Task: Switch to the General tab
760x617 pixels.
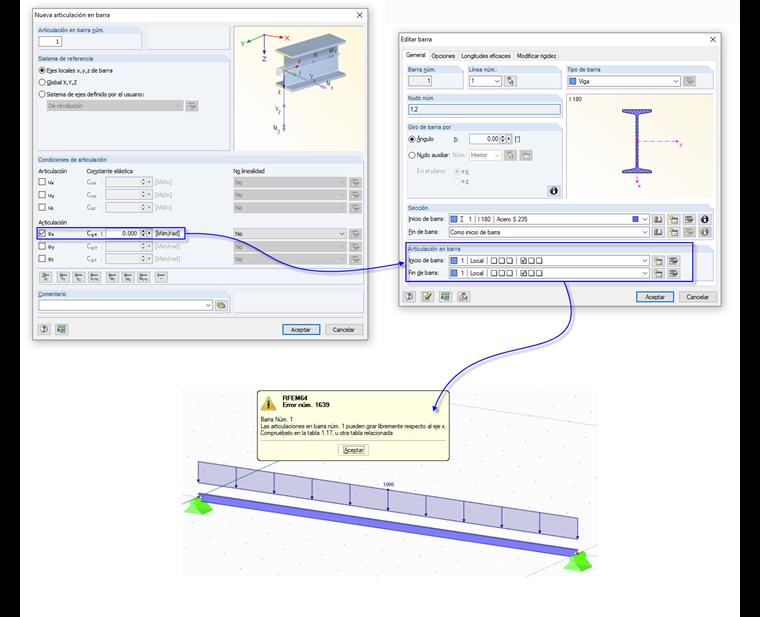Action: click(x=415, y=55)
